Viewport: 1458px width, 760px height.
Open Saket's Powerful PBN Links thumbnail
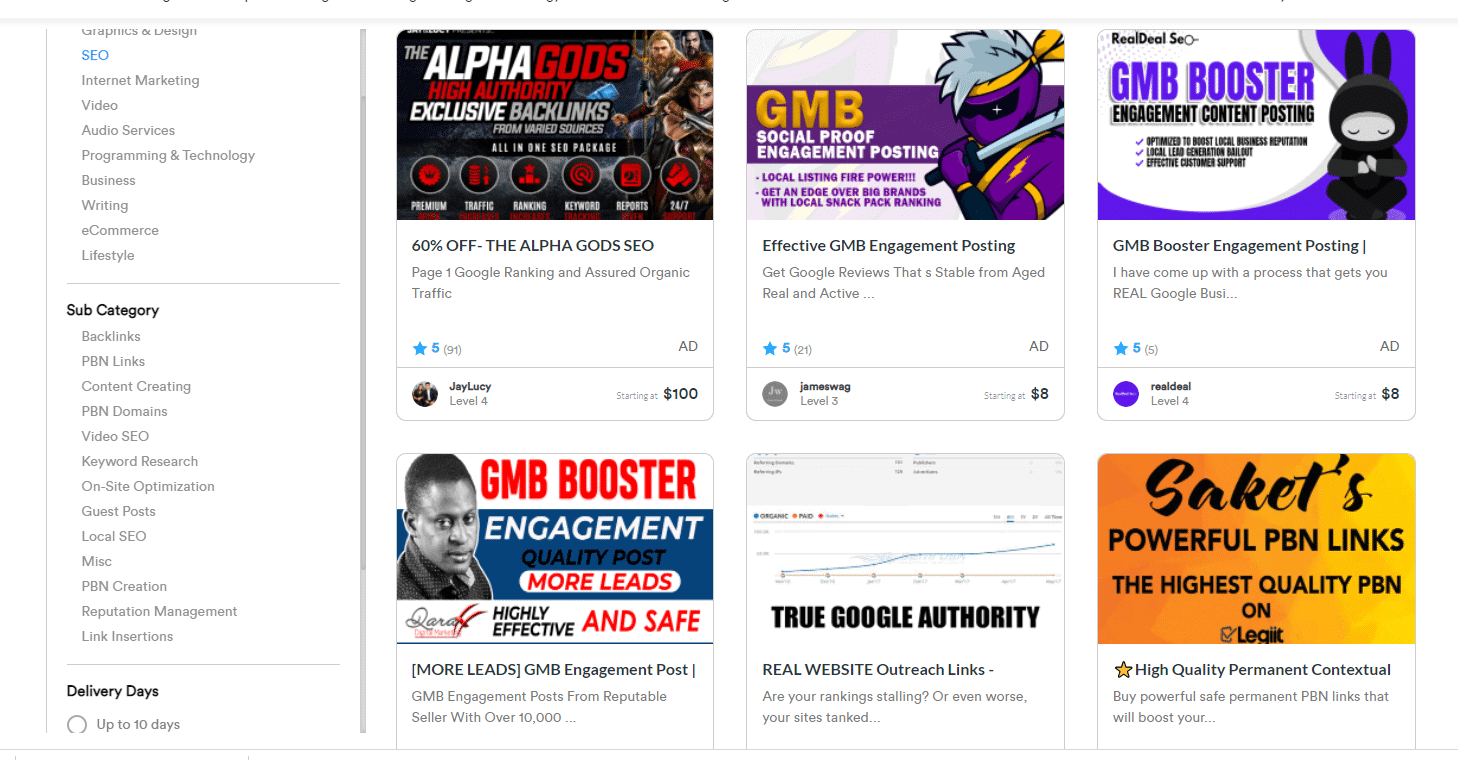pyautogui.click(x=1256, y=549)
